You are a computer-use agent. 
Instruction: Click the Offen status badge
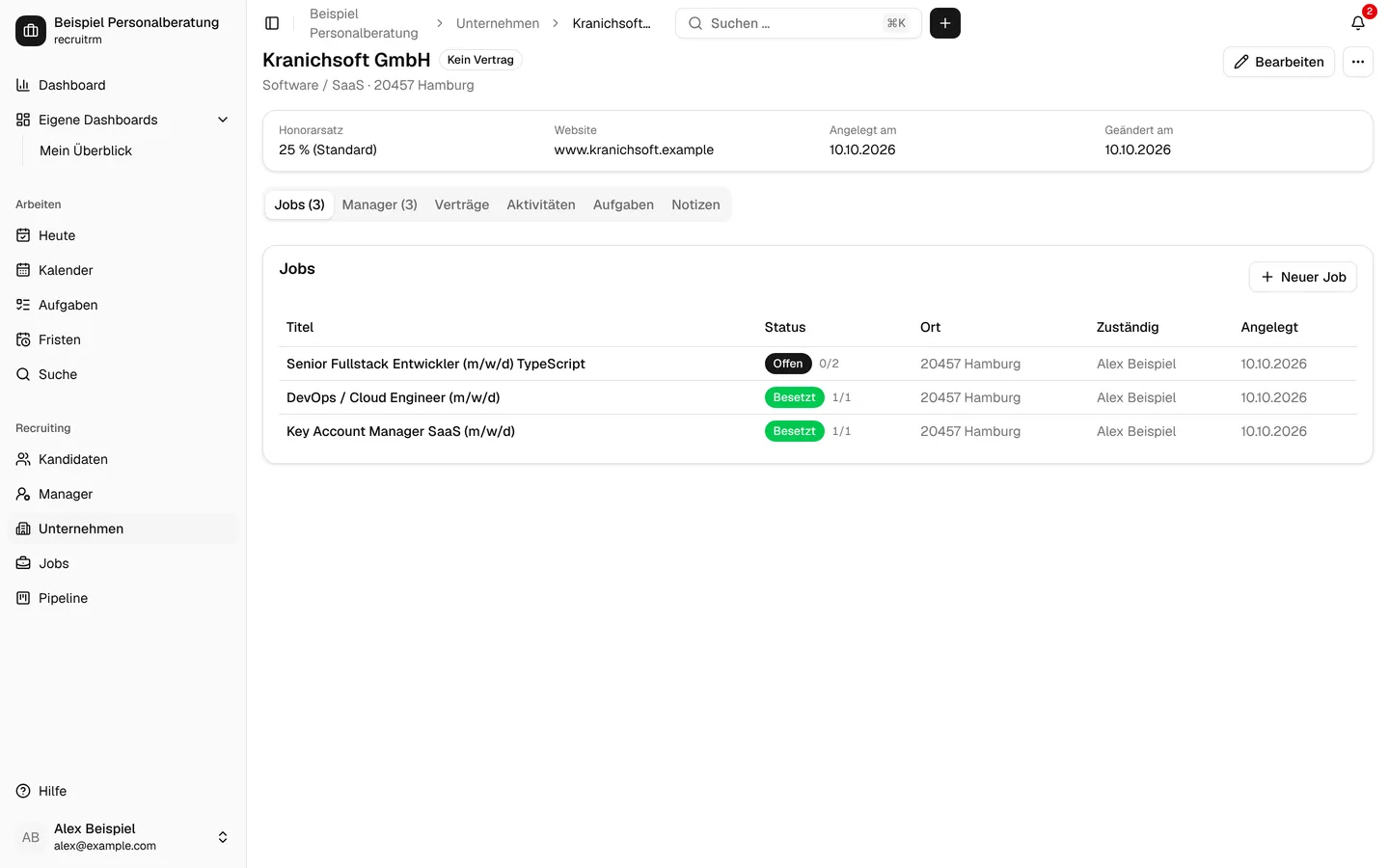(x=788, y=364)
